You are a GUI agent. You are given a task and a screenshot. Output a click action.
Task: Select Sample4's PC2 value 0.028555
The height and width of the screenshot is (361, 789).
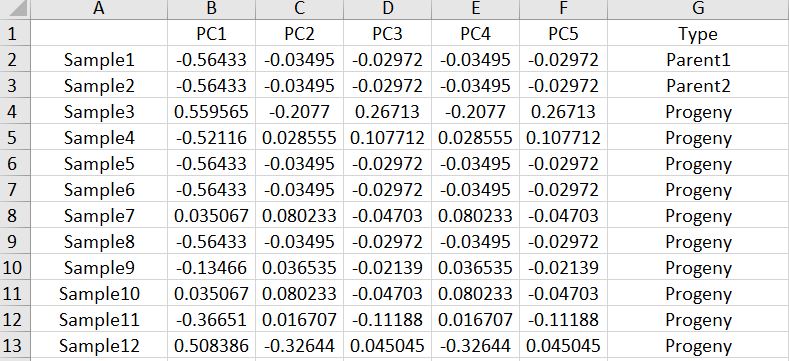pyautogui.click(x=299, y=138)
